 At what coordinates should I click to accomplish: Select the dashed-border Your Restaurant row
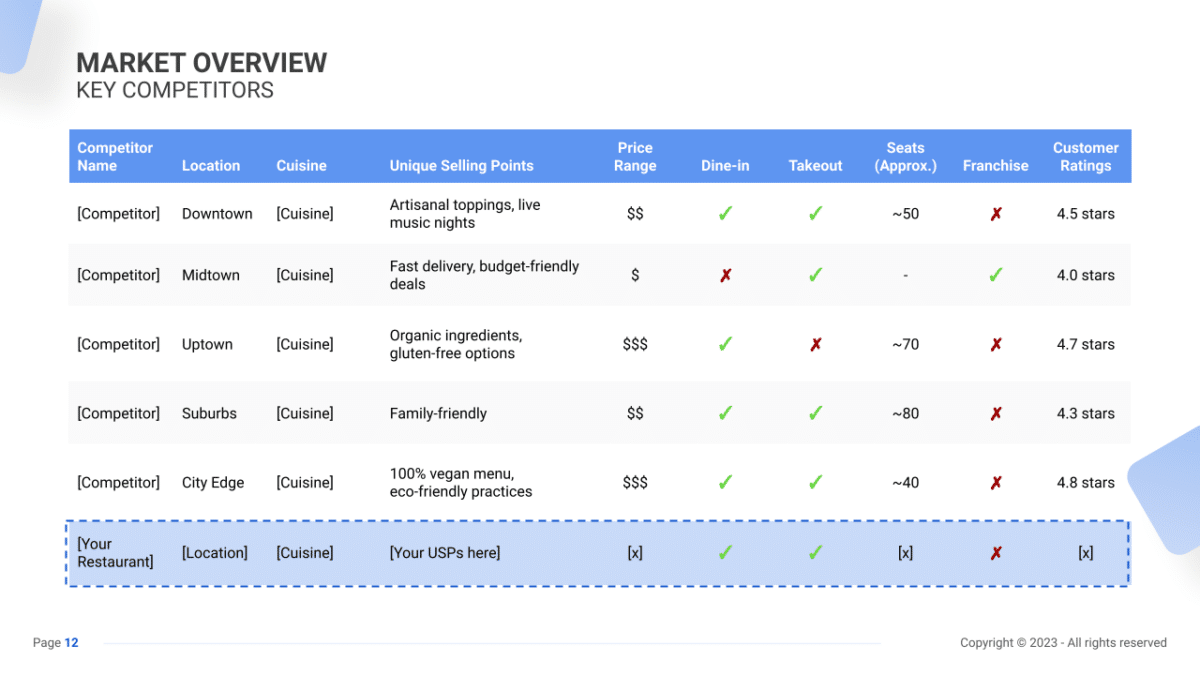598,552
